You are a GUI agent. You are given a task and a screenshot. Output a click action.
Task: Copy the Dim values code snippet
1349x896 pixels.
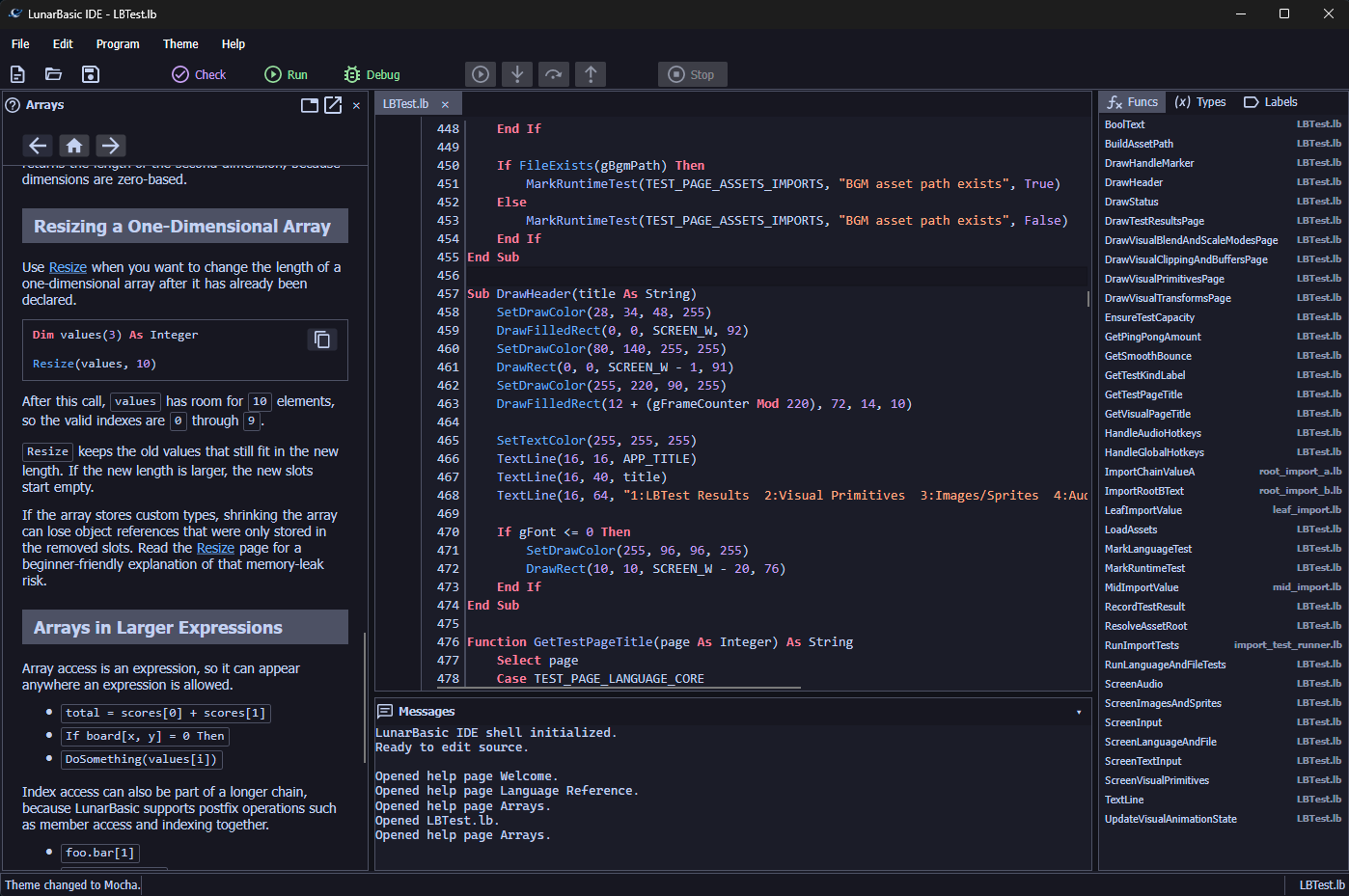322,339
